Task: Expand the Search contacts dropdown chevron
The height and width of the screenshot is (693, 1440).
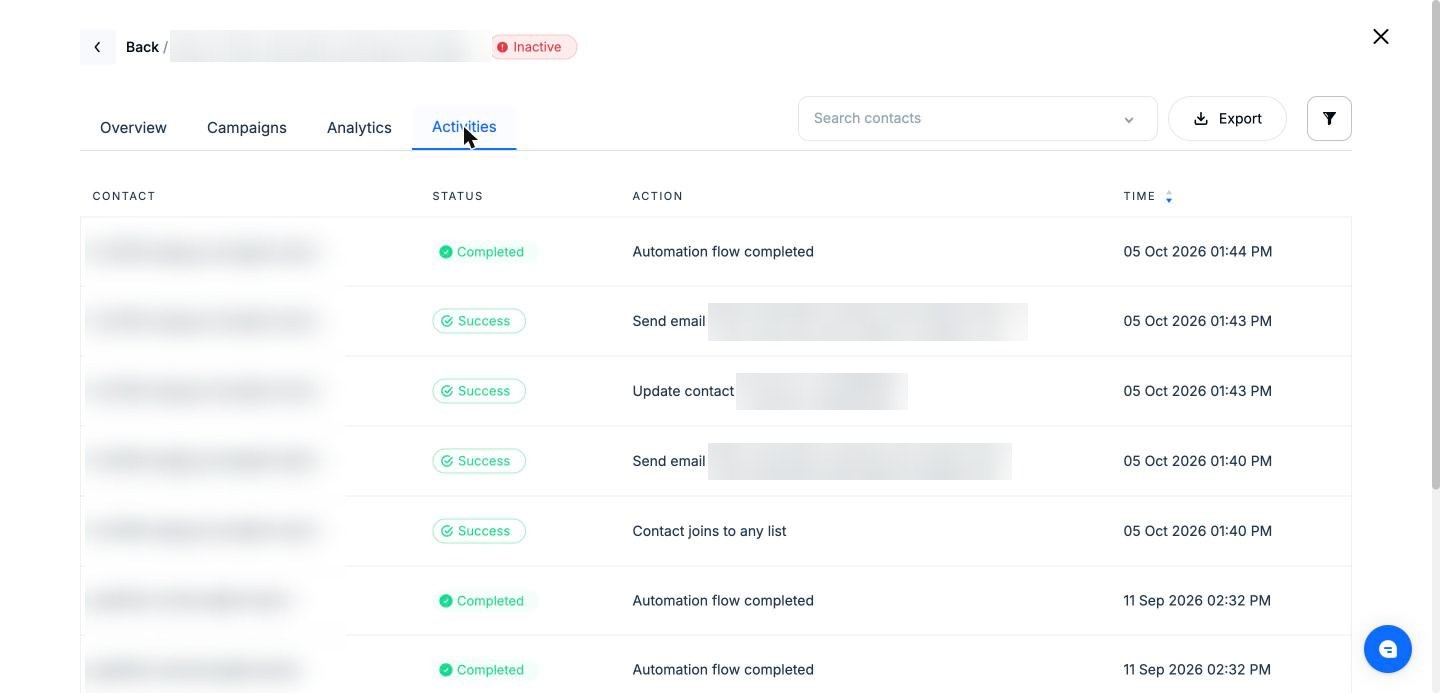Action: click(1129, 119)
